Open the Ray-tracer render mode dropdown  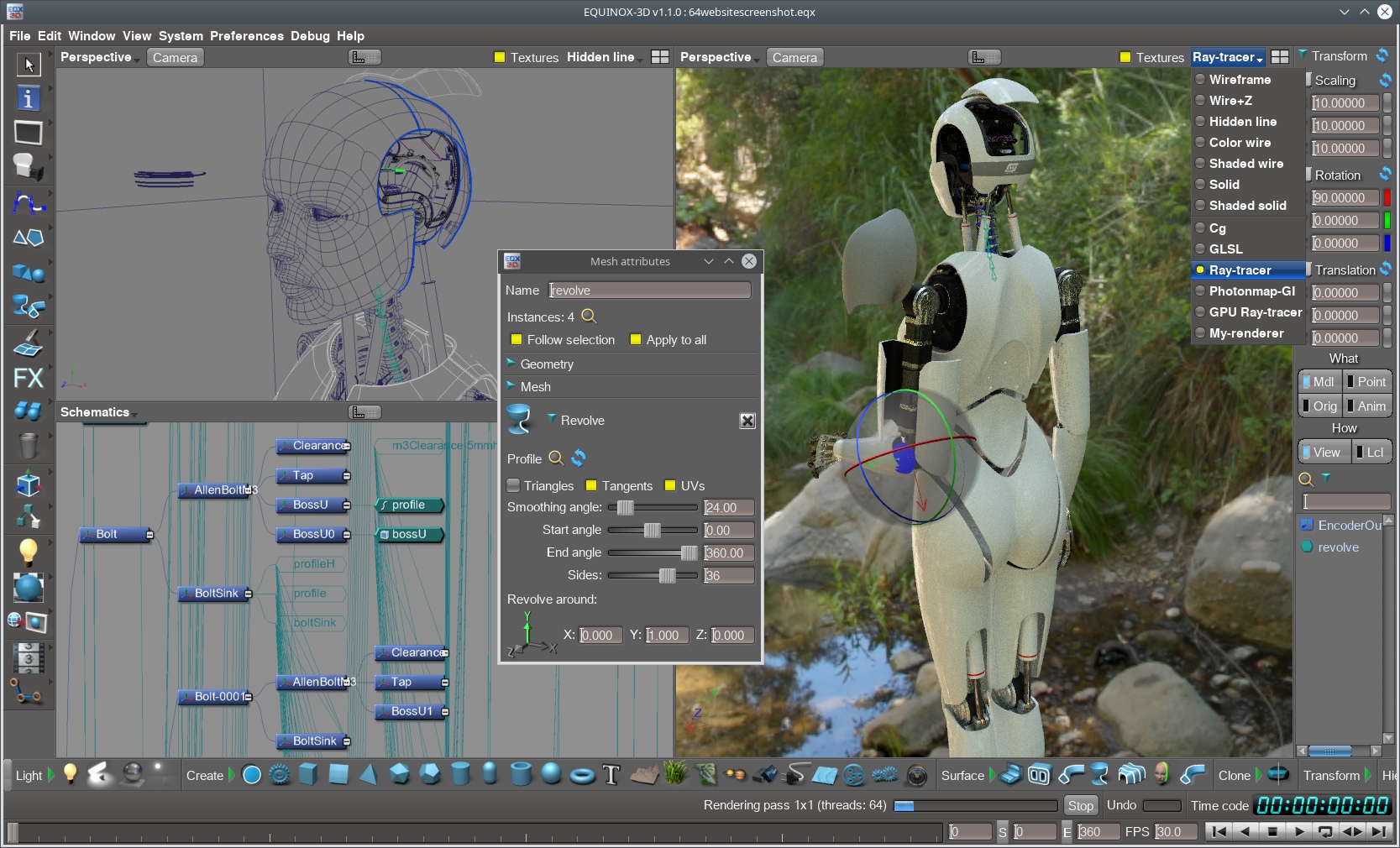click(x=1227, y=57)
